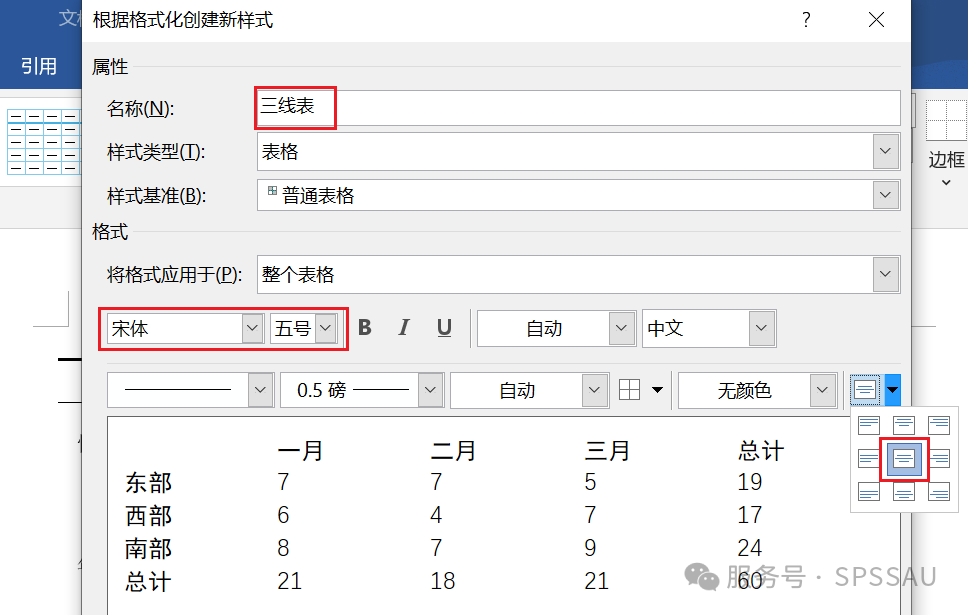968x615 pixels.
Task: Toggle Underline formatting for the table style
Action: point(443,328)
